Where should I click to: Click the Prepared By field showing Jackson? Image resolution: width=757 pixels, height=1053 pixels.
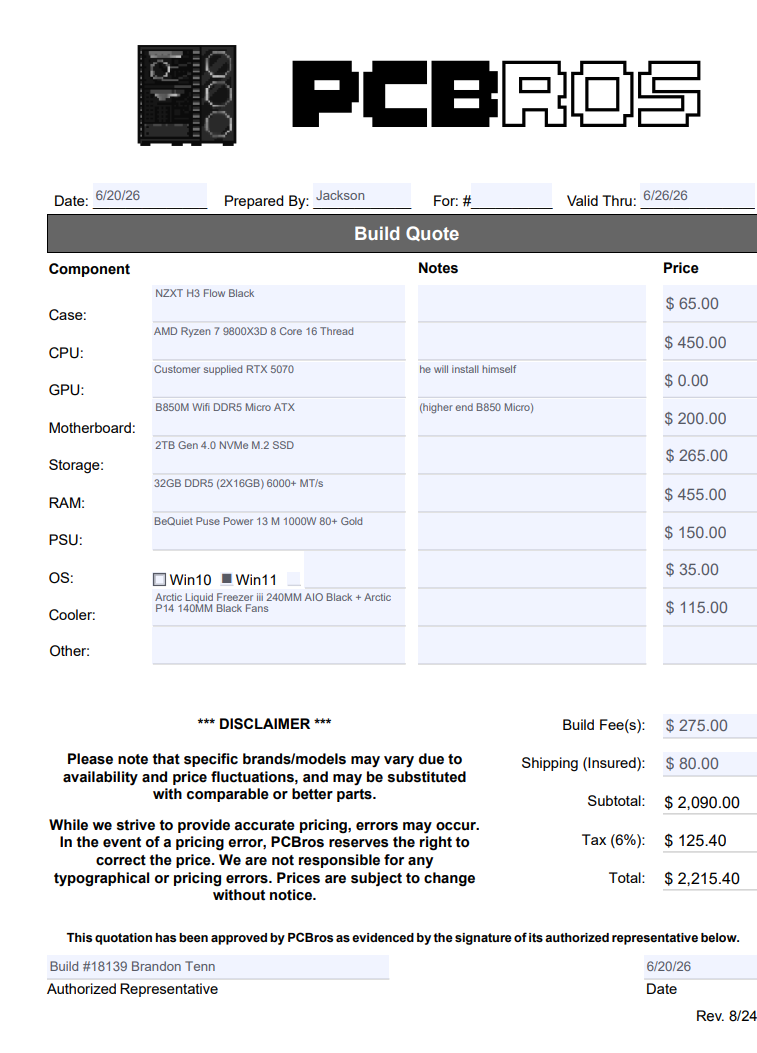coord(362,195)
